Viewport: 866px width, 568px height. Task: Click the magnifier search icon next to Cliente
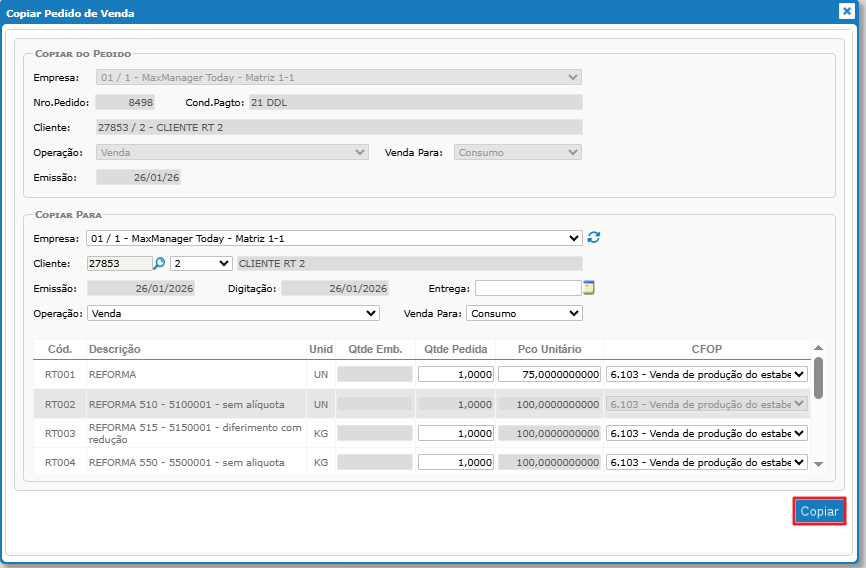pos(159,263)
